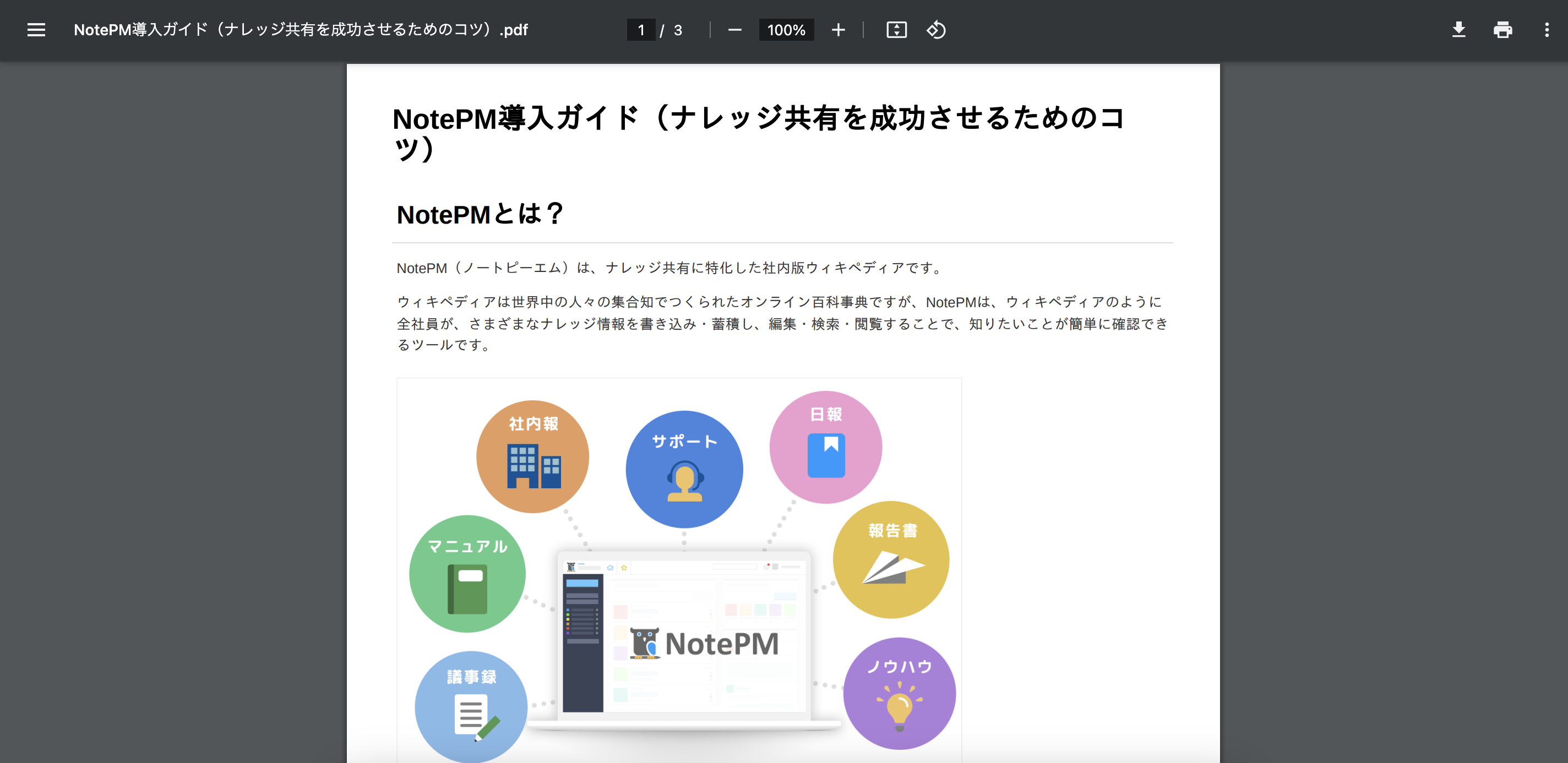Screen dimensions: 1568x763
Task: Zoom out of the PDF document
Action: 734,30
